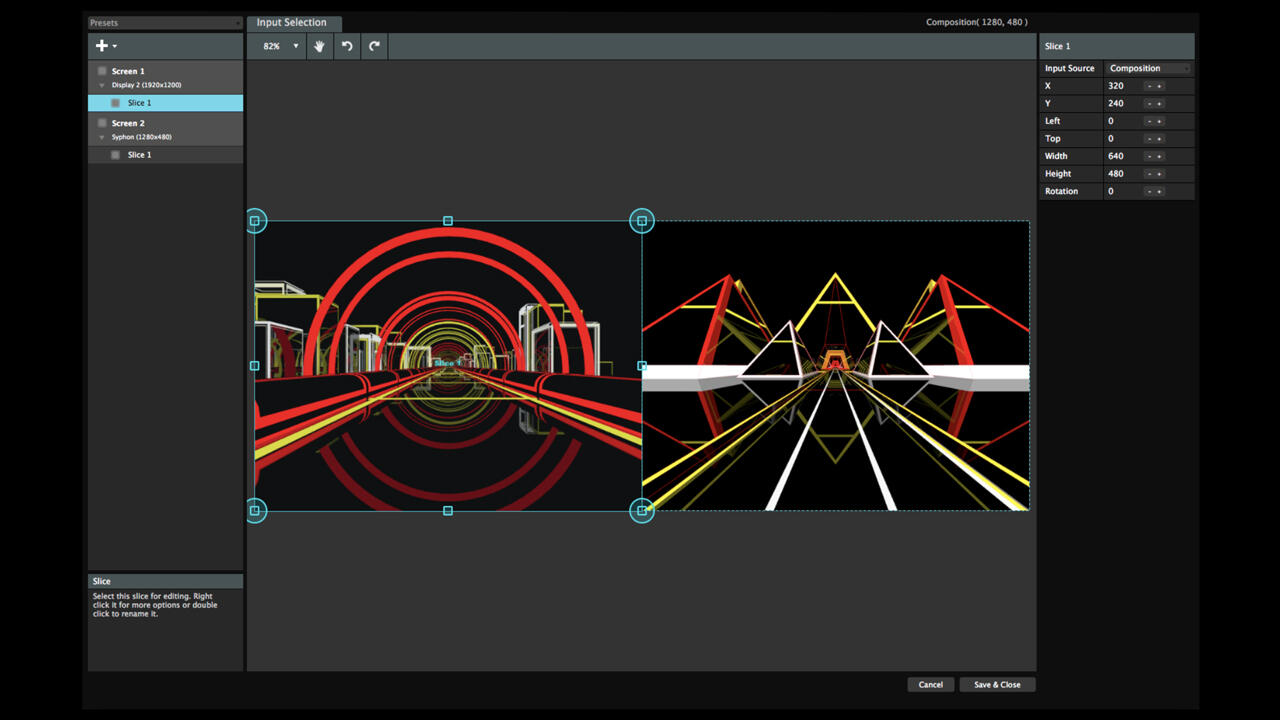
Task: Click the undo arrow icon
Action: point(347,46)
